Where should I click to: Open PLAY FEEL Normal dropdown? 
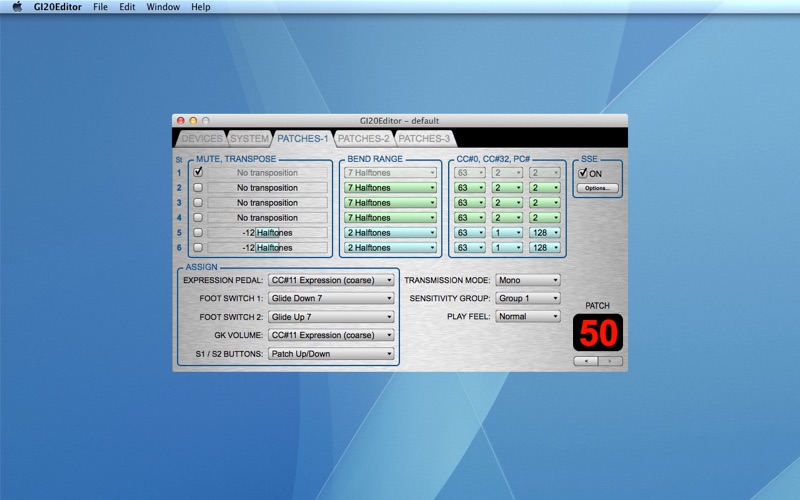coord(528,316)
